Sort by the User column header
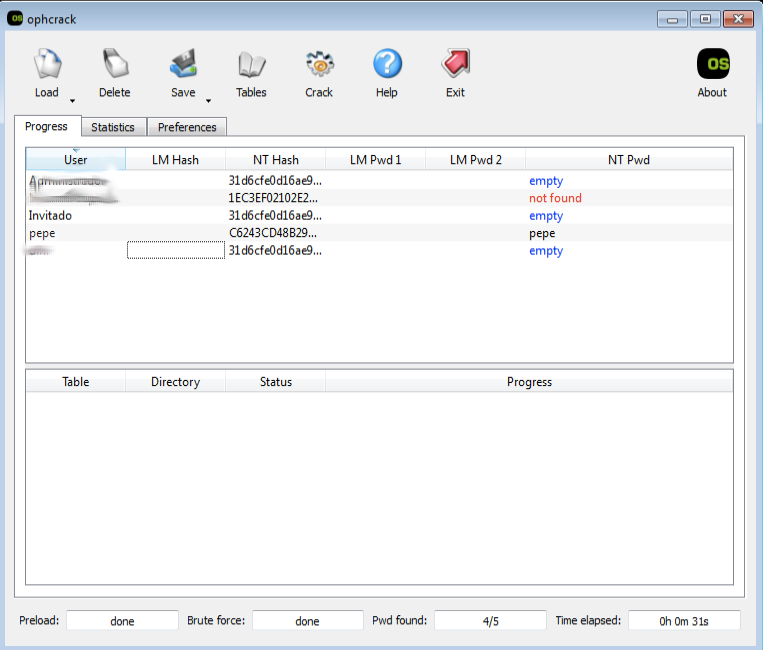763x650 pixels. tap(75, 159)
